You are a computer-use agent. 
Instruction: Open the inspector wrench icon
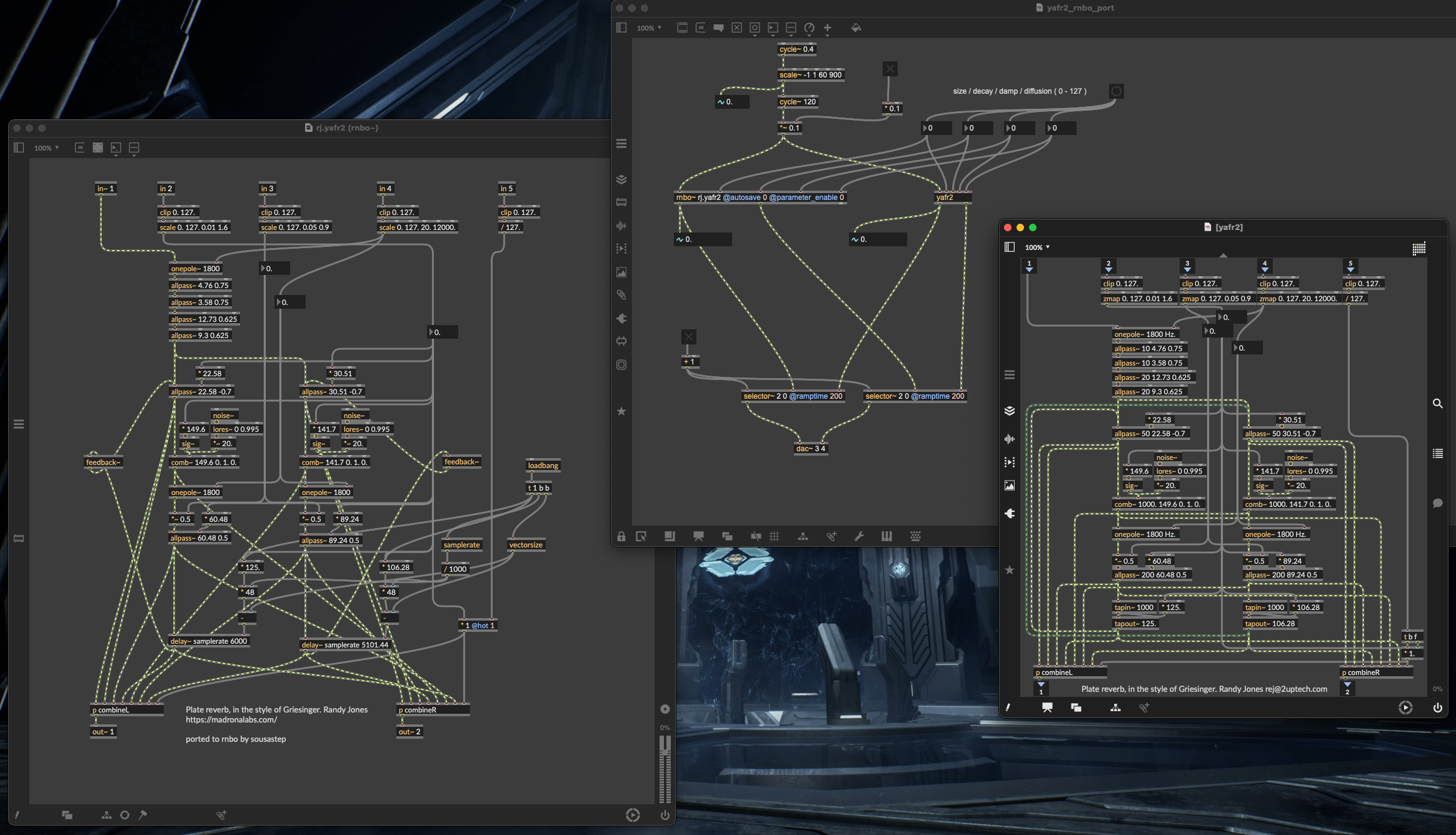[859, 536]
